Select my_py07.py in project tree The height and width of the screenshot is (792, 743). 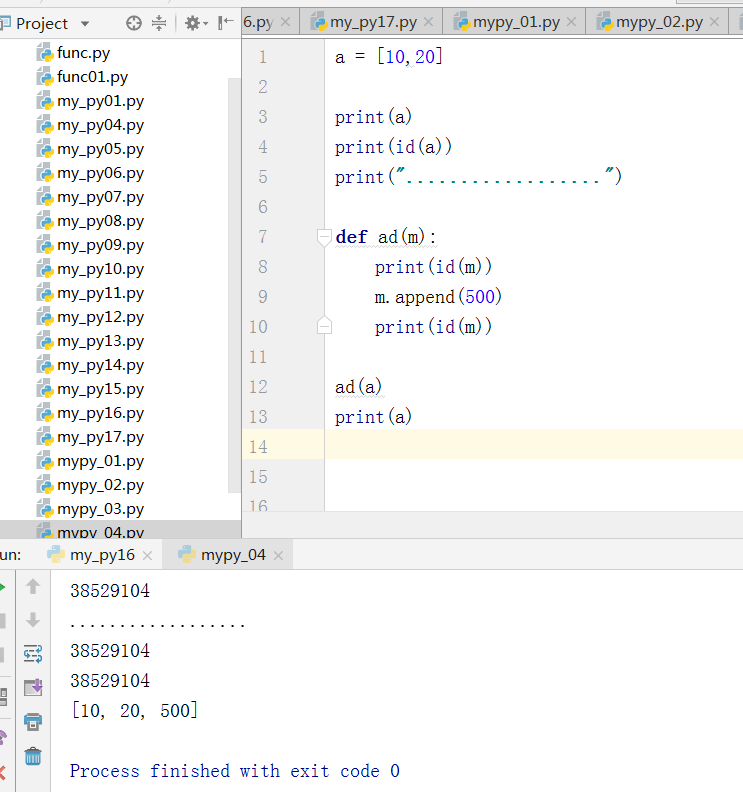91,197
